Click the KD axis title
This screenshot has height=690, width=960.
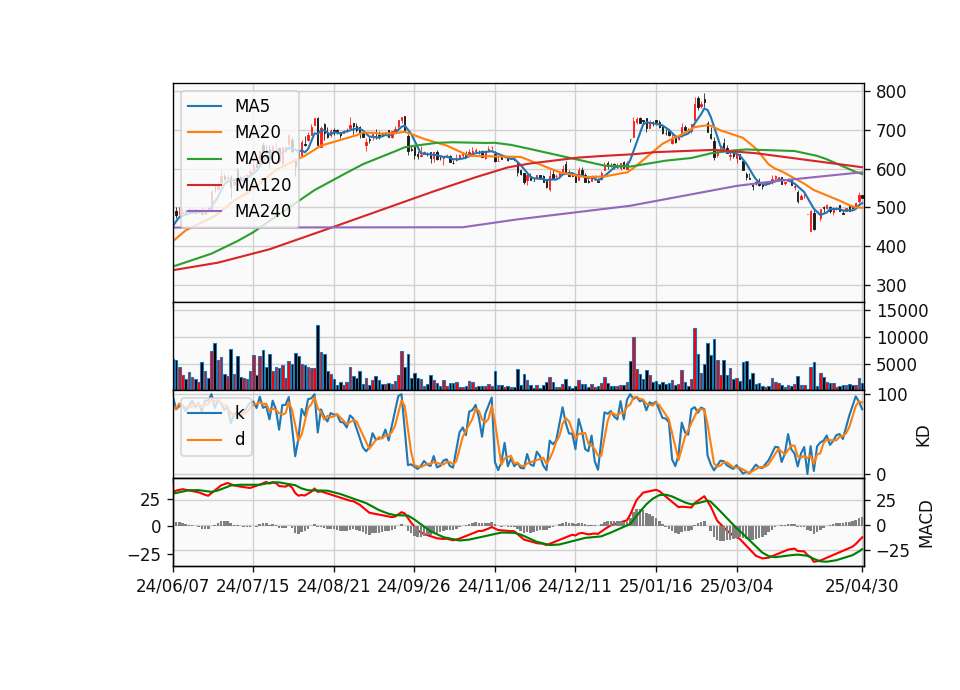923,436
